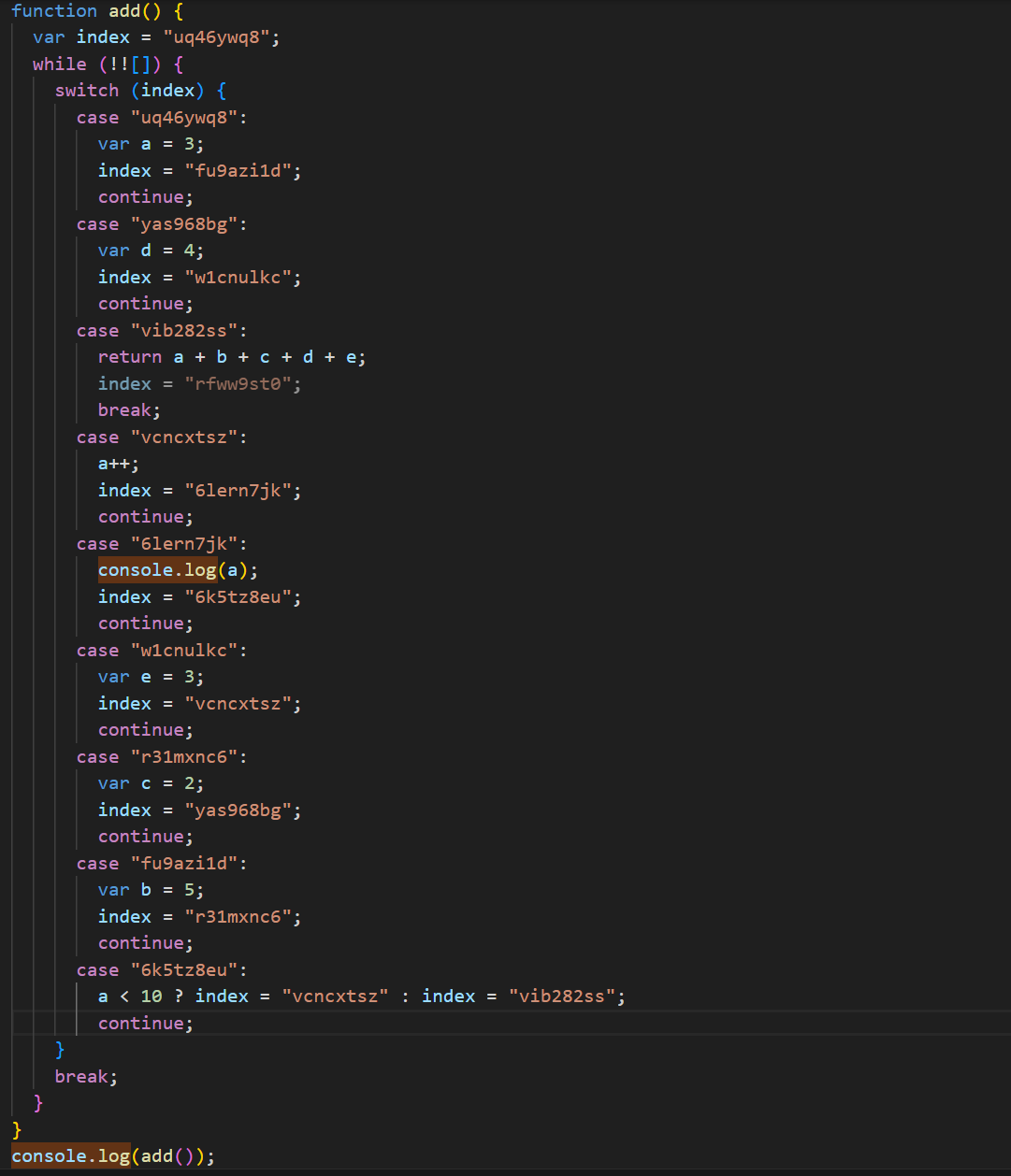
Task: Click continue; under index = "r31mxnc6"
Action: tap(146, 943)
